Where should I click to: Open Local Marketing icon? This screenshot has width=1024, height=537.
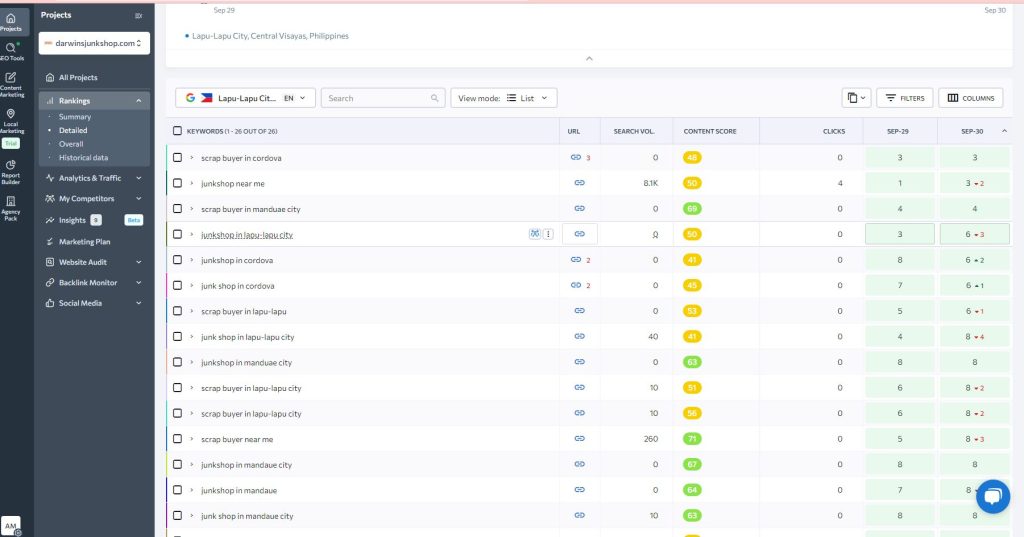click(x=11, y=121)
